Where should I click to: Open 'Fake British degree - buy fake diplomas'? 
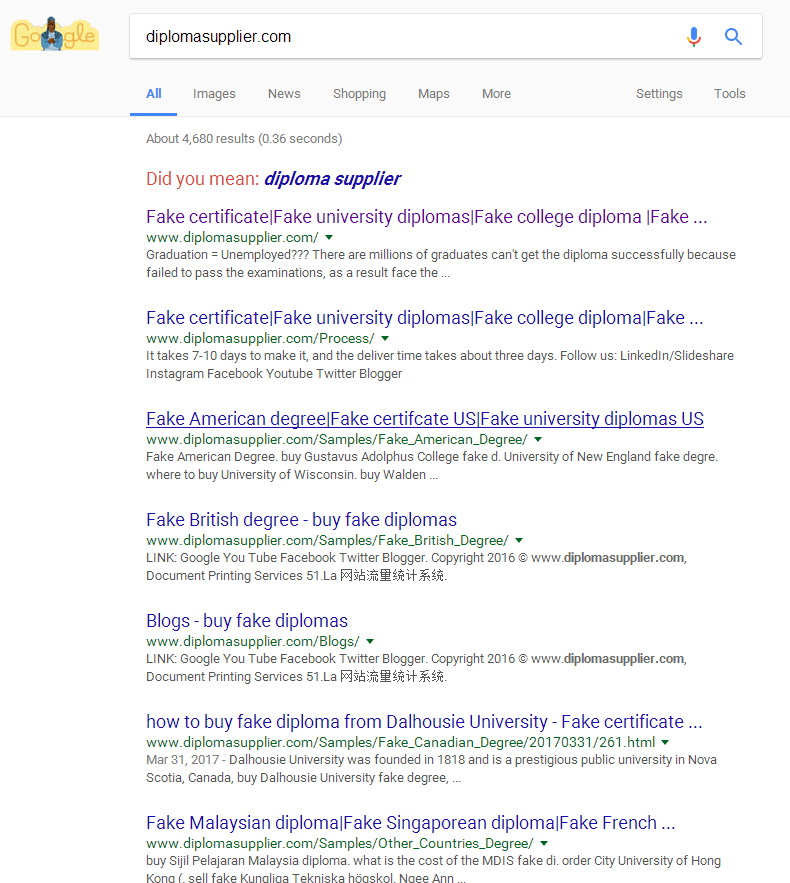301,519
